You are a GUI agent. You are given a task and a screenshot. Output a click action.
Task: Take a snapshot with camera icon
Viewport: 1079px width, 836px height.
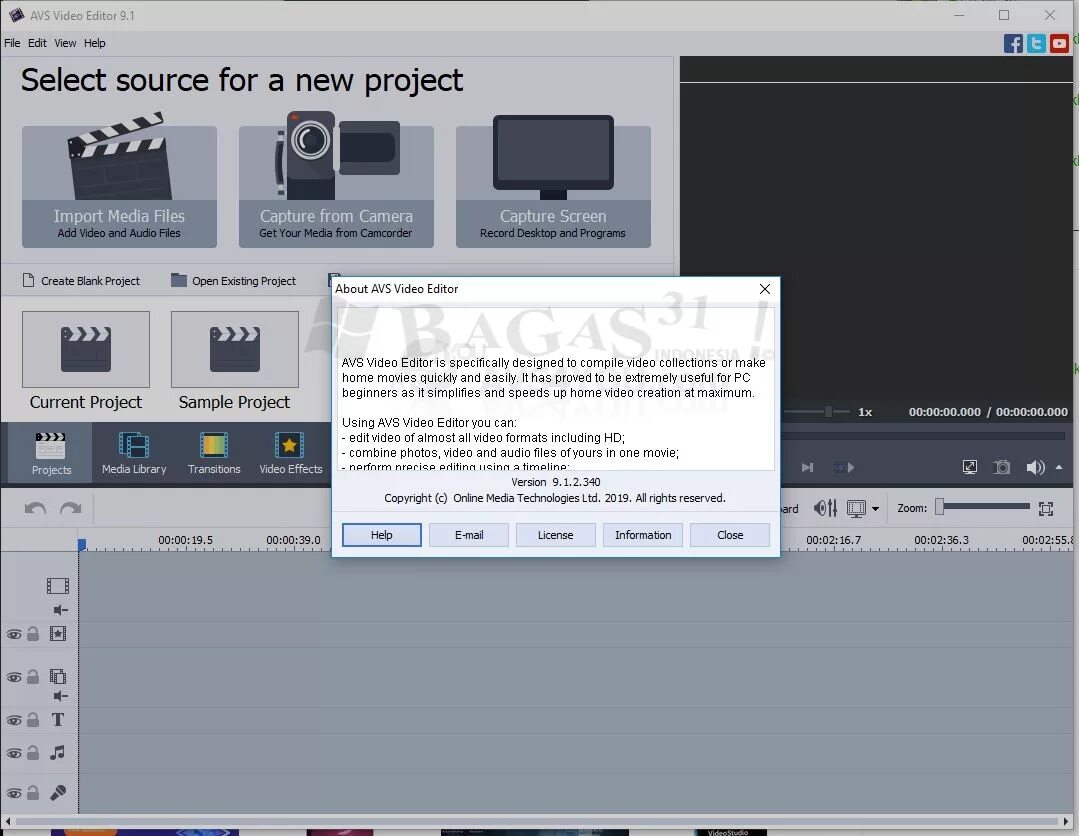(x=1002, y=468)
